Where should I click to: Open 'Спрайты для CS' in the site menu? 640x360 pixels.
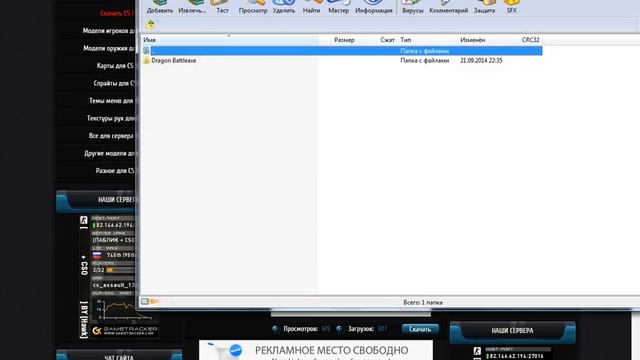click(x=114, y=83)
